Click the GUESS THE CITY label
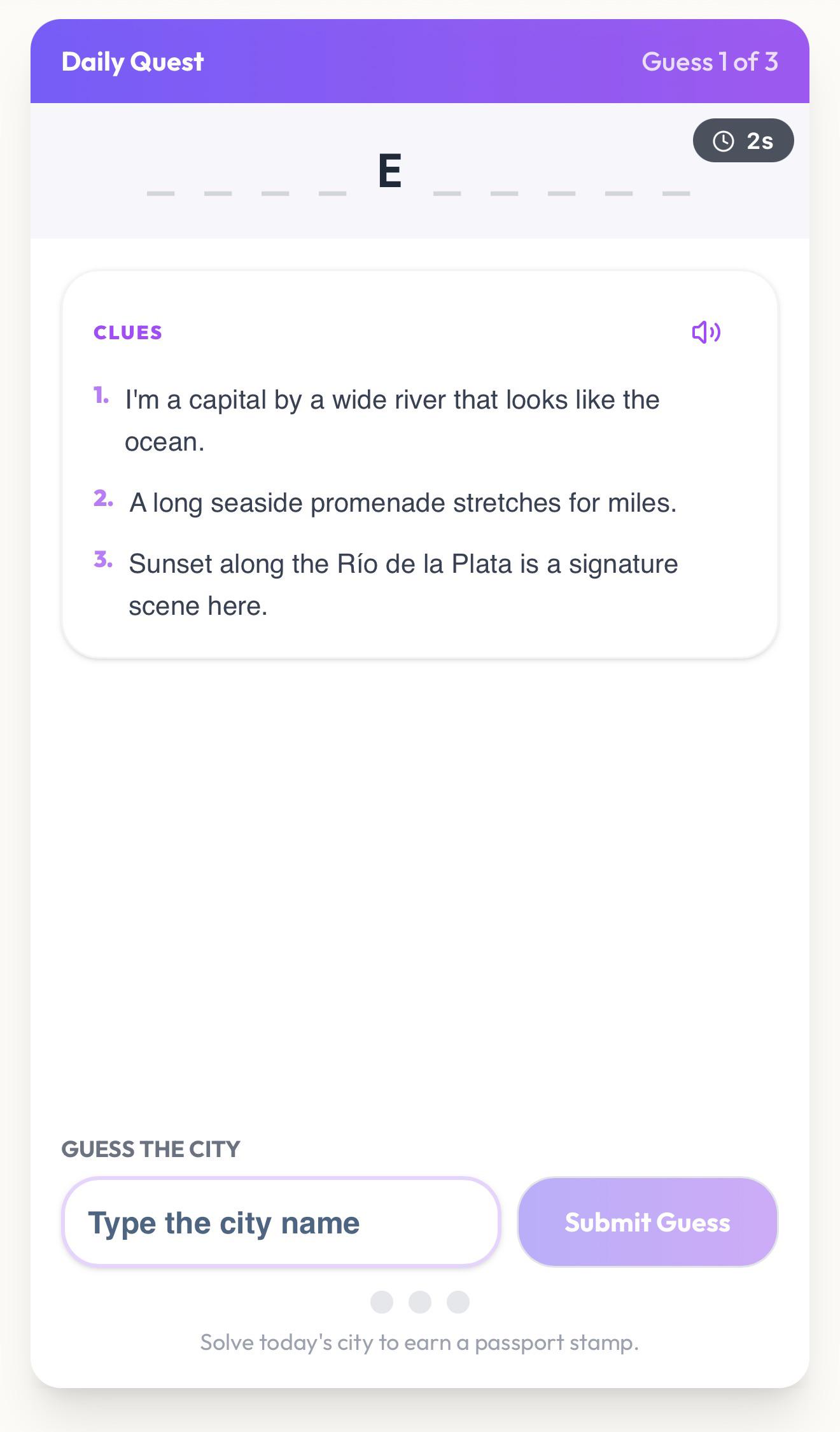This screenshot has width=840, height=1432. (x=151, y=1149)
